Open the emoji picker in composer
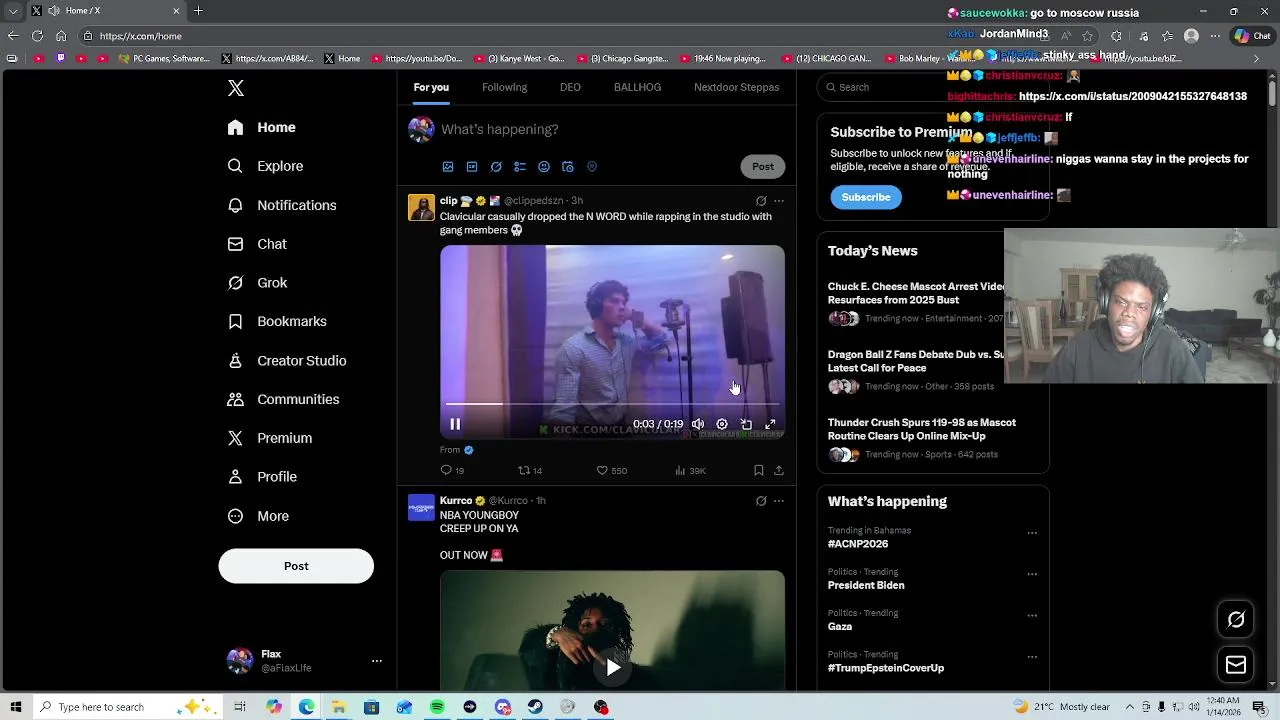Viewport: 1280px width, 720px height. (544, 167)
